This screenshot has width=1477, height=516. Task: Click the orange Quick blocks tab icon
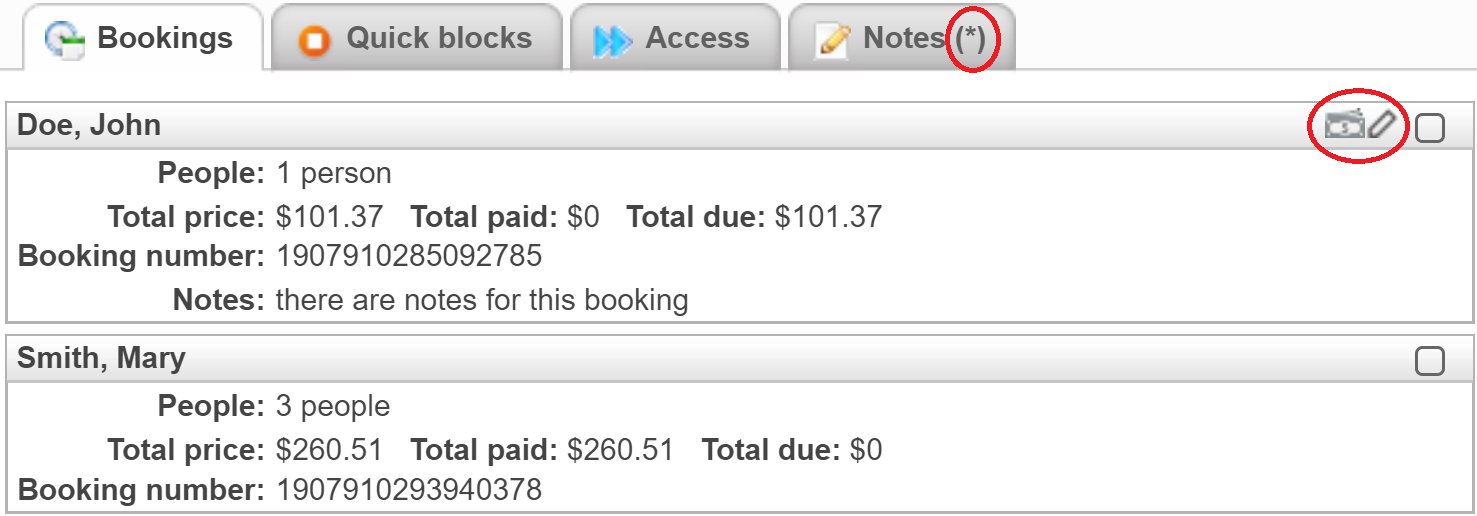(x=314, y=40)
